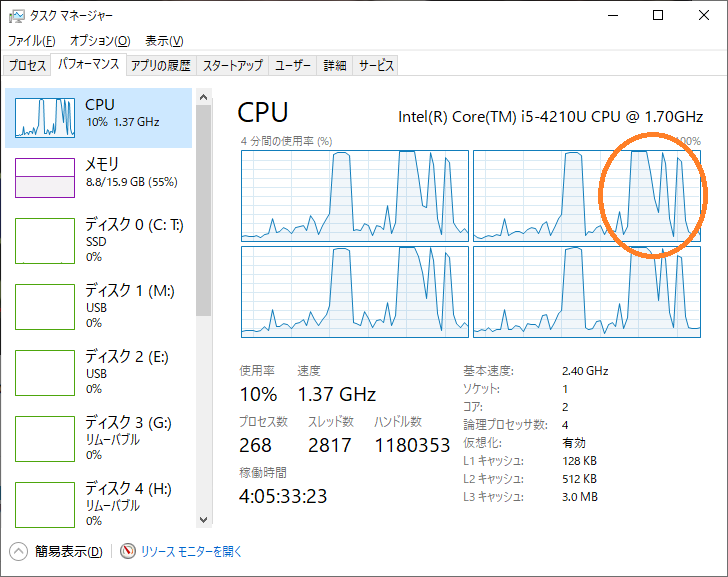Select the CPU usage graph thumbnail in sidebar
728x577 pixels.
(45, 117)
